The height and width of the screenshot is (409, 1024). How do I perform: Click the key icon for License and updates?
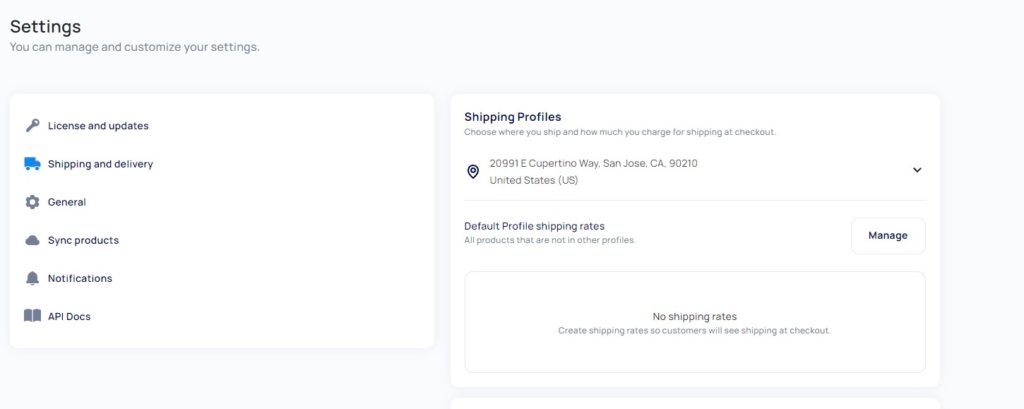point(32,125)
